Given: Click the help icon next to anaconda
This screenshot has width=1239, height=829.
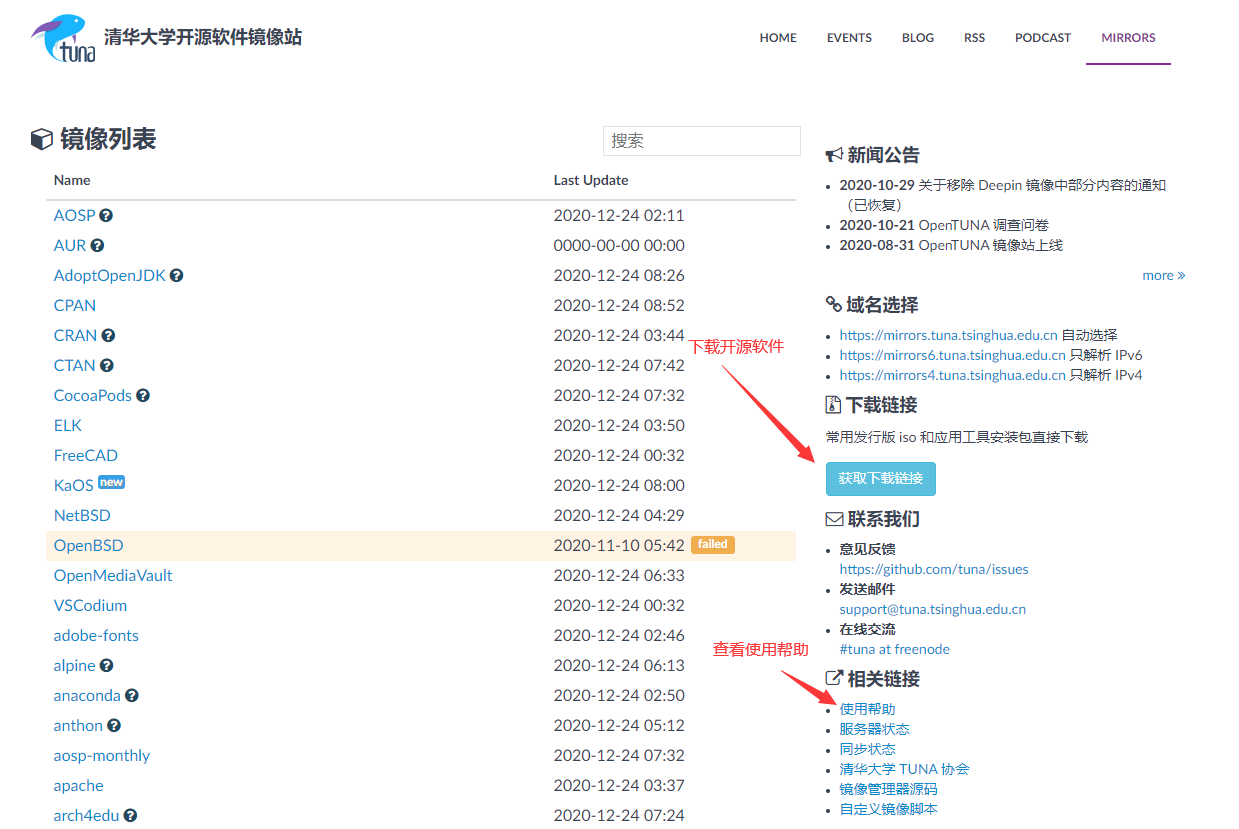Looking at the screenshot, I should click(132, 695).
